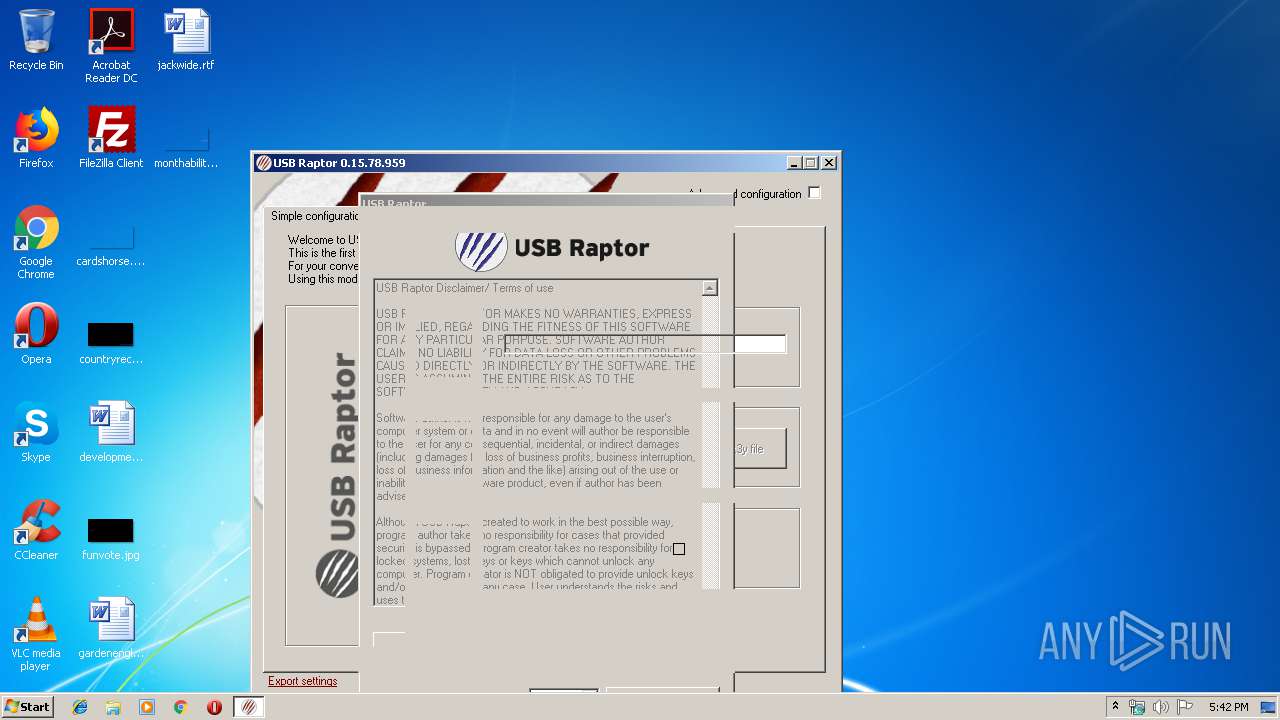Open the Recycle Bin desktop icon
Viewport: 1280px width, 720px height.
(36, 40)
